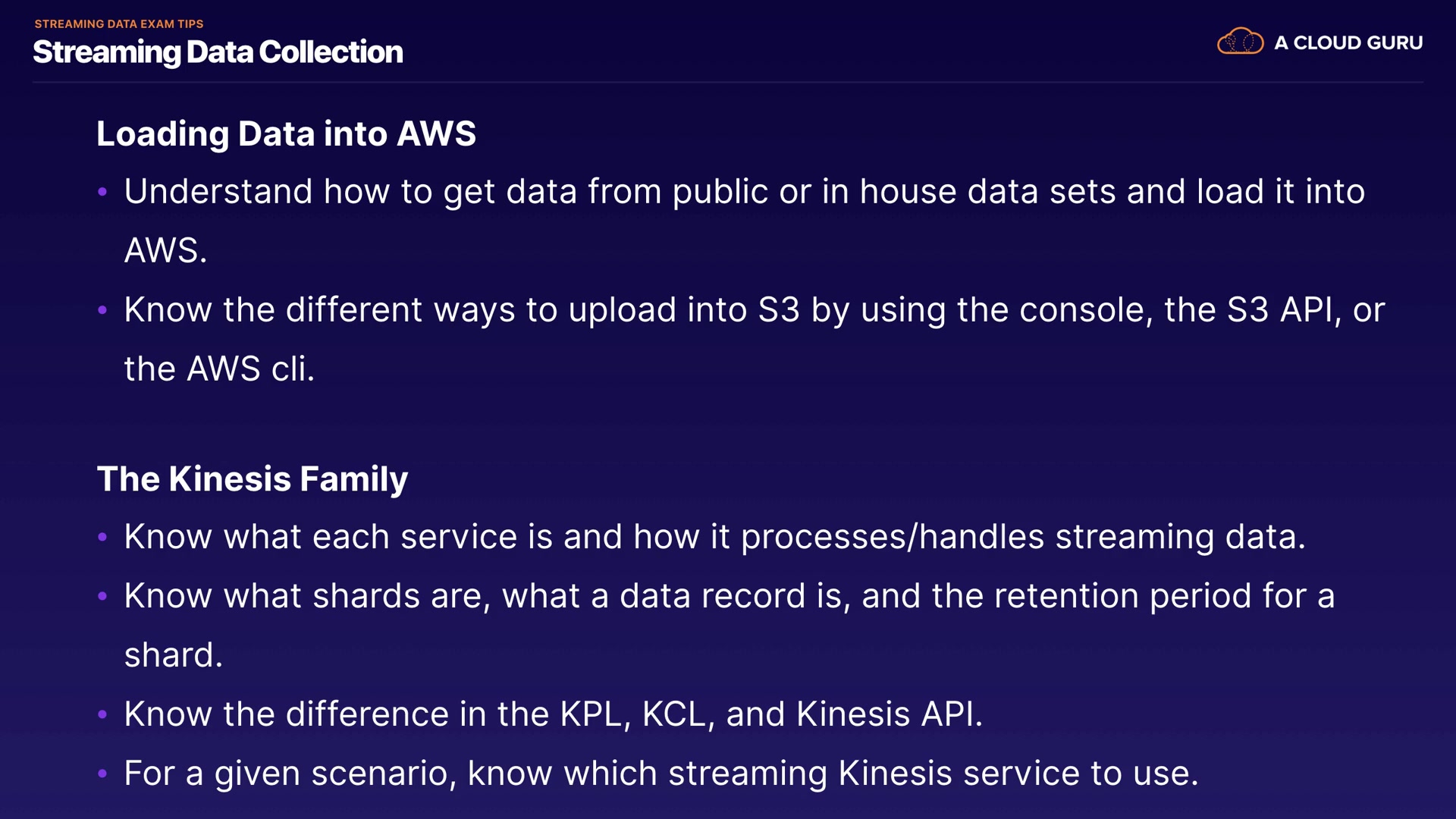Click bullet dot before 'Know what shards are'
Viewport: 1456px width, 819px height.
102,597
